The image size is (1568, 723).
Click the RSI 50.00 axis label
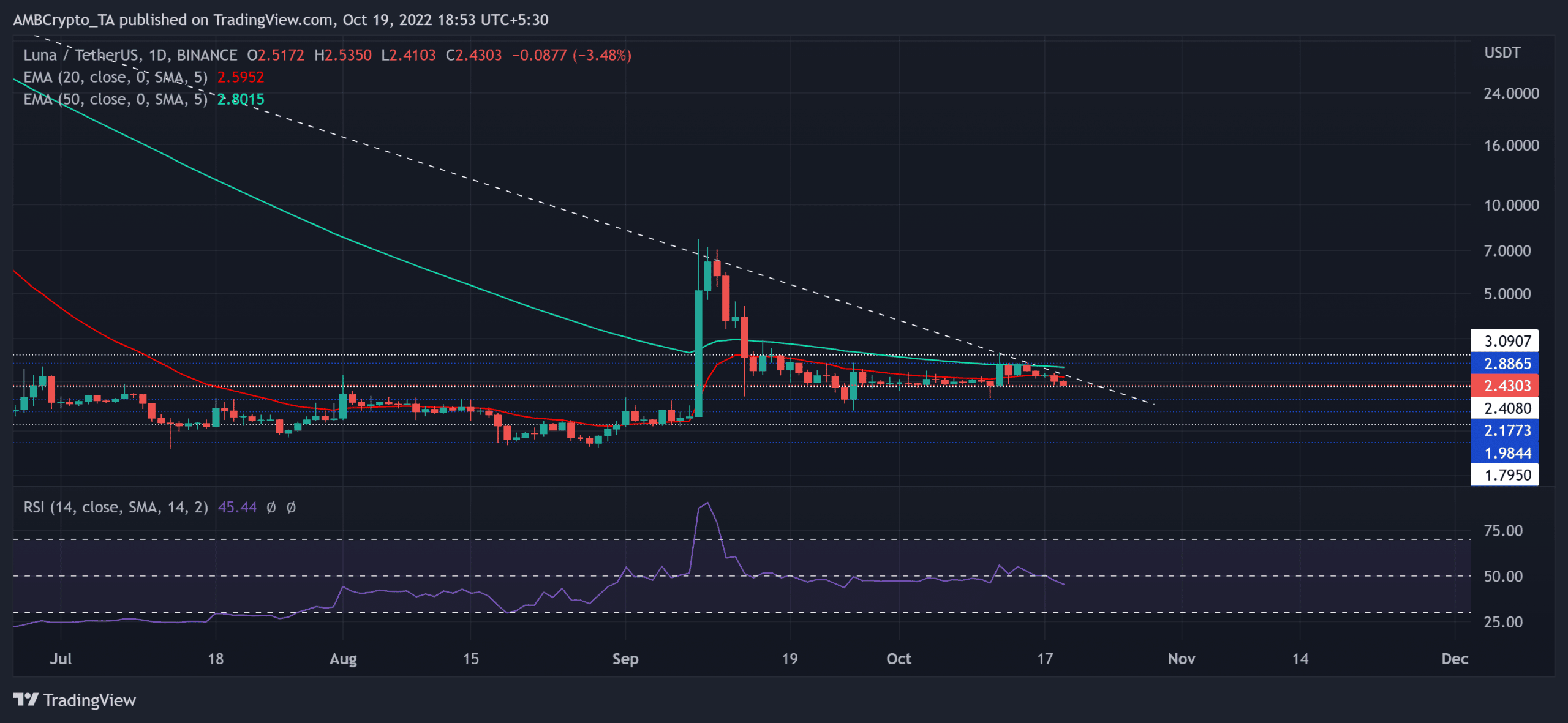pos(1503,577)
